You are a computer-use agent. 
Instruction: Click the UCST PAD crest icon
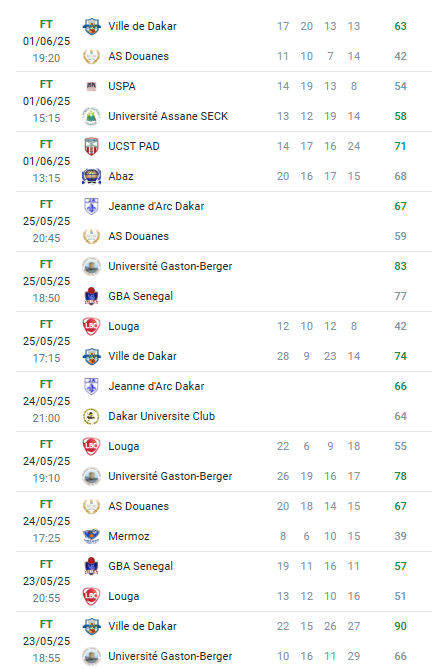91,146
